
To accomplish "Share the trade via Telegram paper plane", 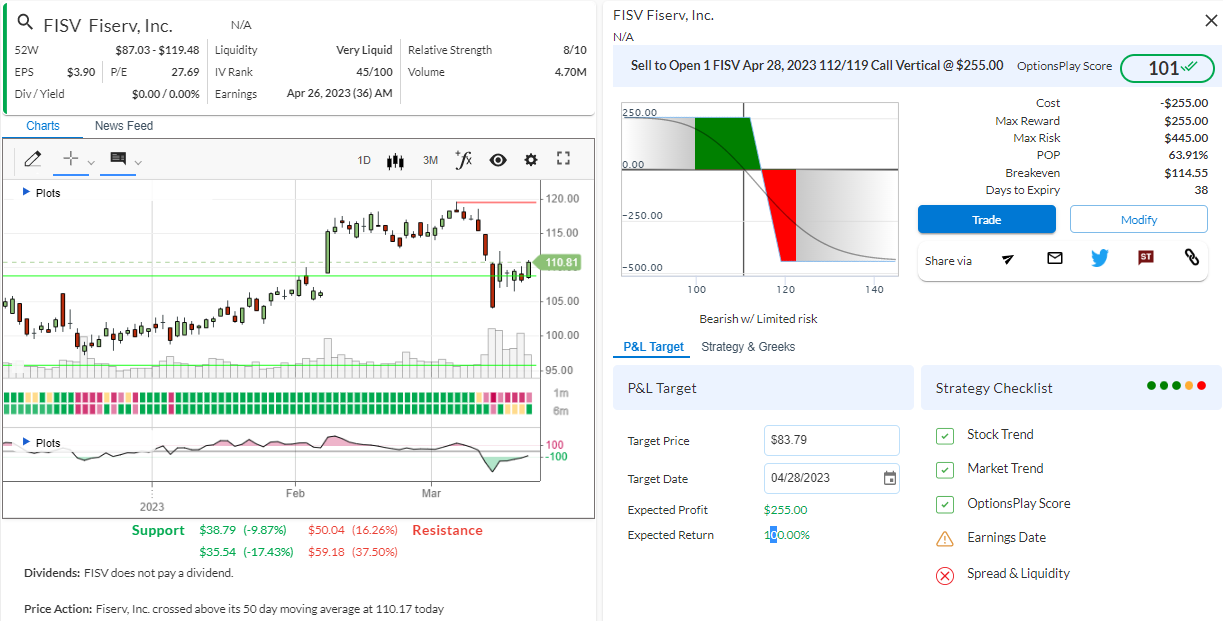I will point(1008,259).
